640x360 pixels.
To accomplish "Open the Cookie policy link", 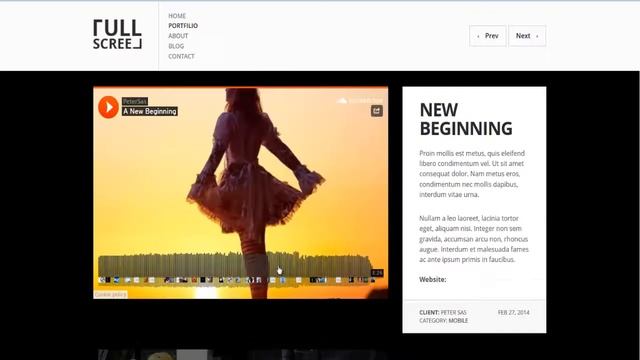I will pos(111,294).
